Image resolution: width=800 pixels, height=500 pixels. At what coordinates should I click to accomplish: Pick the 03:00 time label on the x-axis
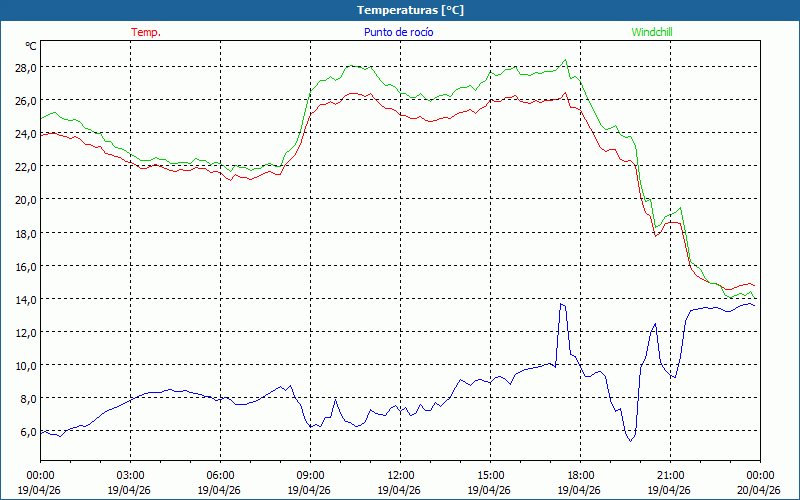(x=131, y=475)
